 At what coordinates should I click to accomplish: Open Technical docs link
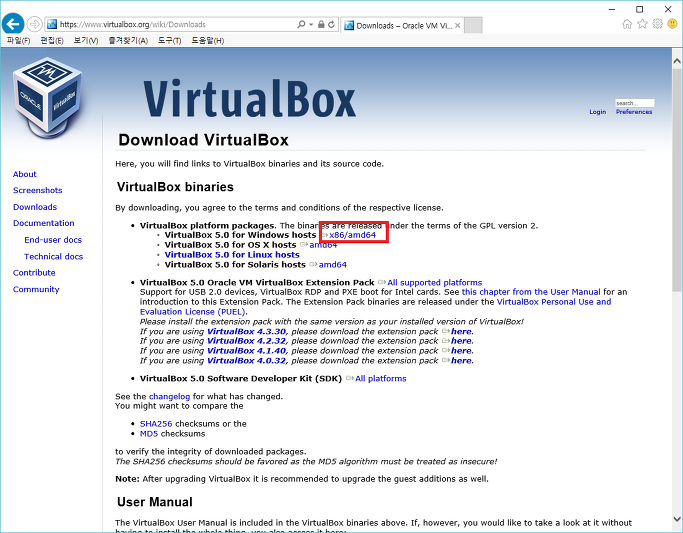pos(54,256)
